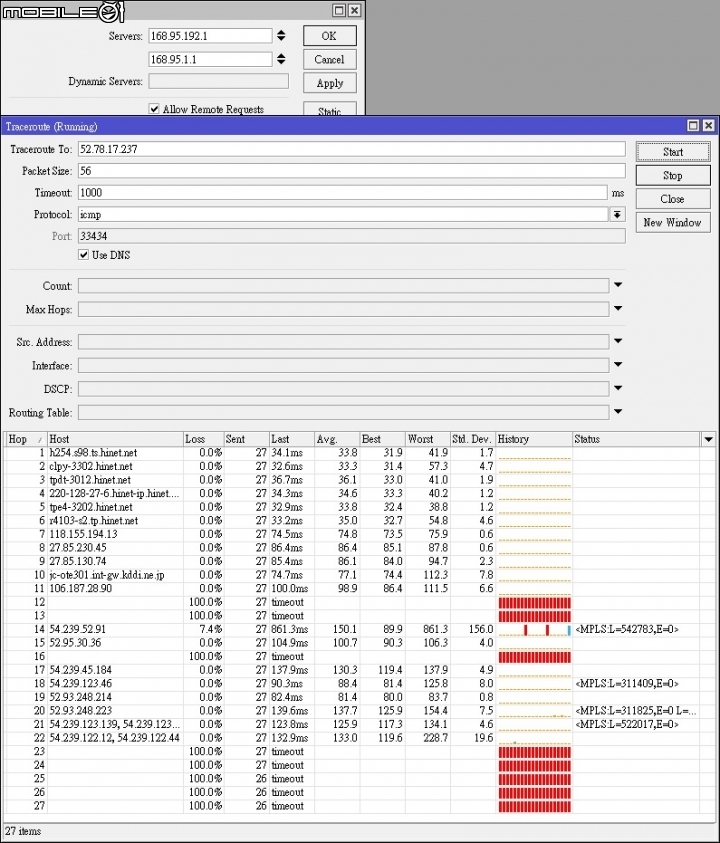The width and height of the screenshot is (720, 843).
Task: Select hop row 52.95.30.36
Action: pos(352,642)
